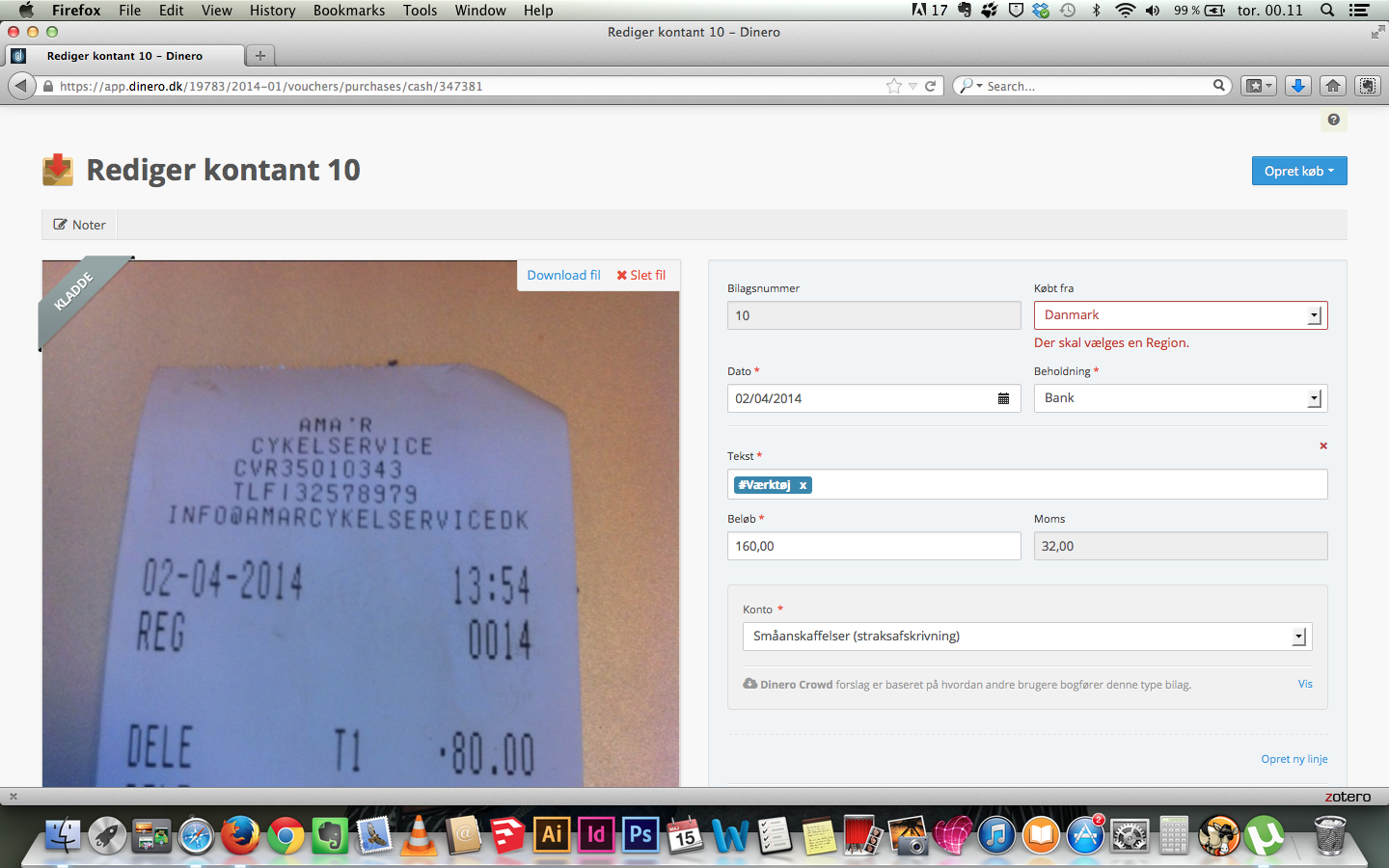The width and height of the screenshot is (1389, 868).
Task: Open a new browser tab
Action: tap(259, 56)
